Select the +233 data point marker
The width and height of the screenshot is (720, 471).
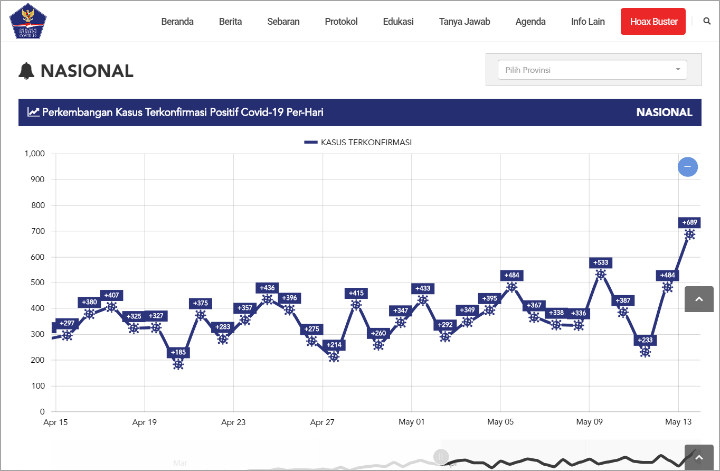click(x=645, y=352)
